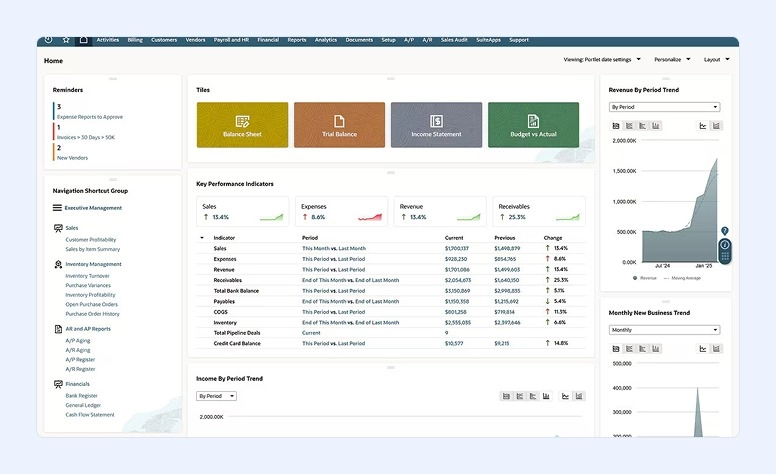Open the Budget vs Actual tile
Viewport: 776px width, 474px height.
tap(534, 125)
